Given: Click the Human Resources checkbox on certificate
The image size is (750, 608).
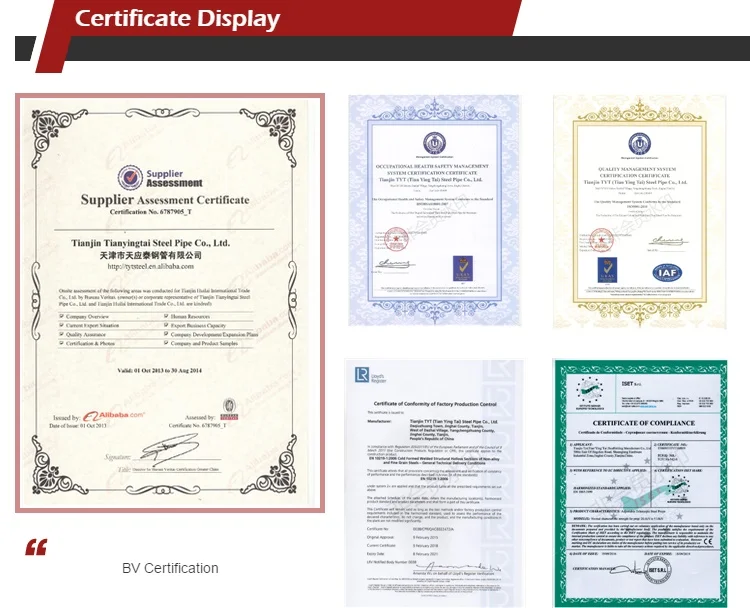Looking at the screenshot, I should [164, 317].
